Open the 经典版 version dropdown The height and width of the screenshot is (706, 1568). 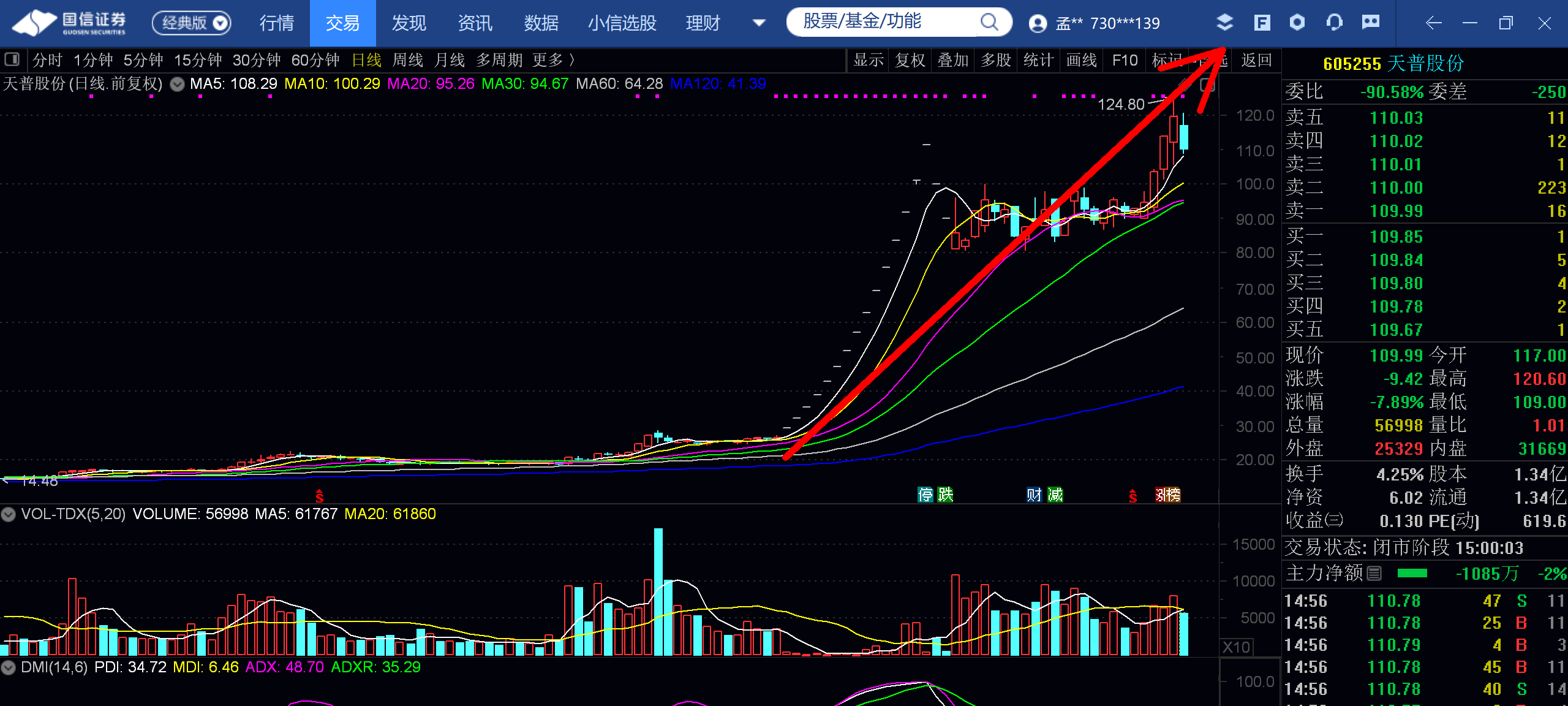pos(191,23)
